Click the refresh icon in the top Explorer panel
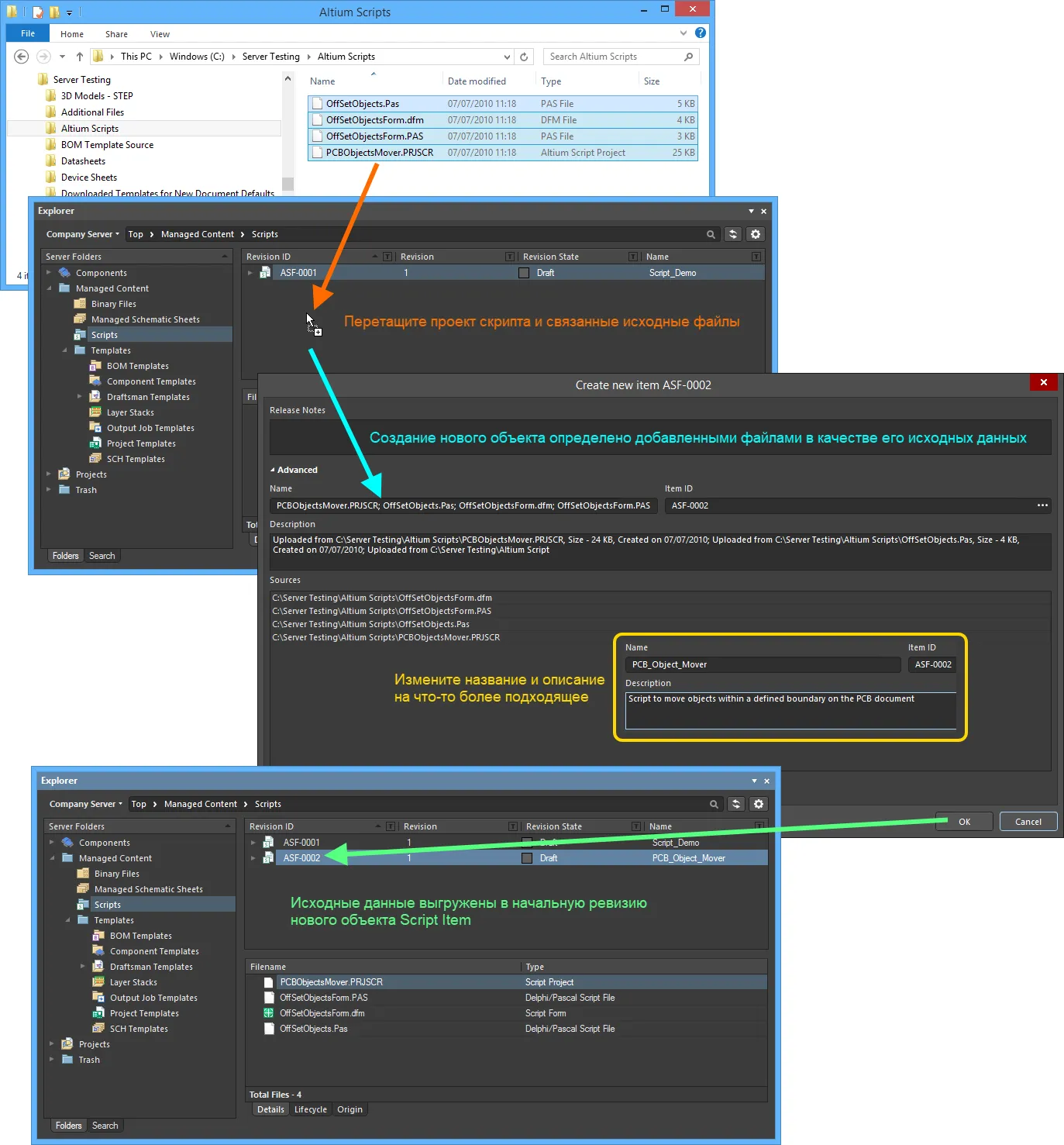This screenshot has height=1145, width=1064. [x=733, y=234]
